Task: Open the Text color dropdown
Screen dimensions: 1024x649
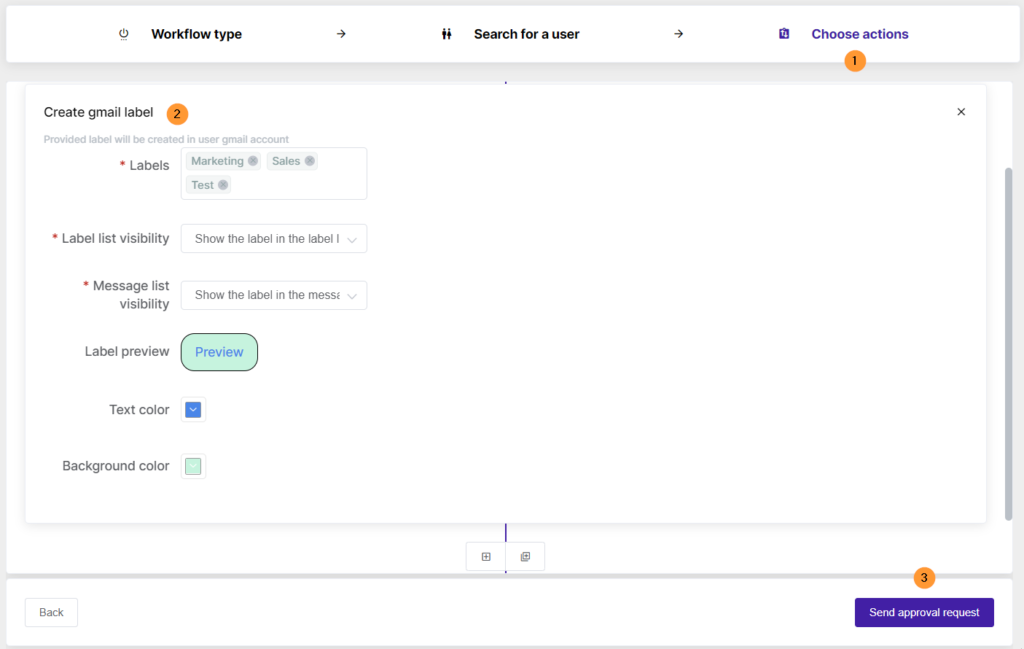Action: (x=192, y=409)
